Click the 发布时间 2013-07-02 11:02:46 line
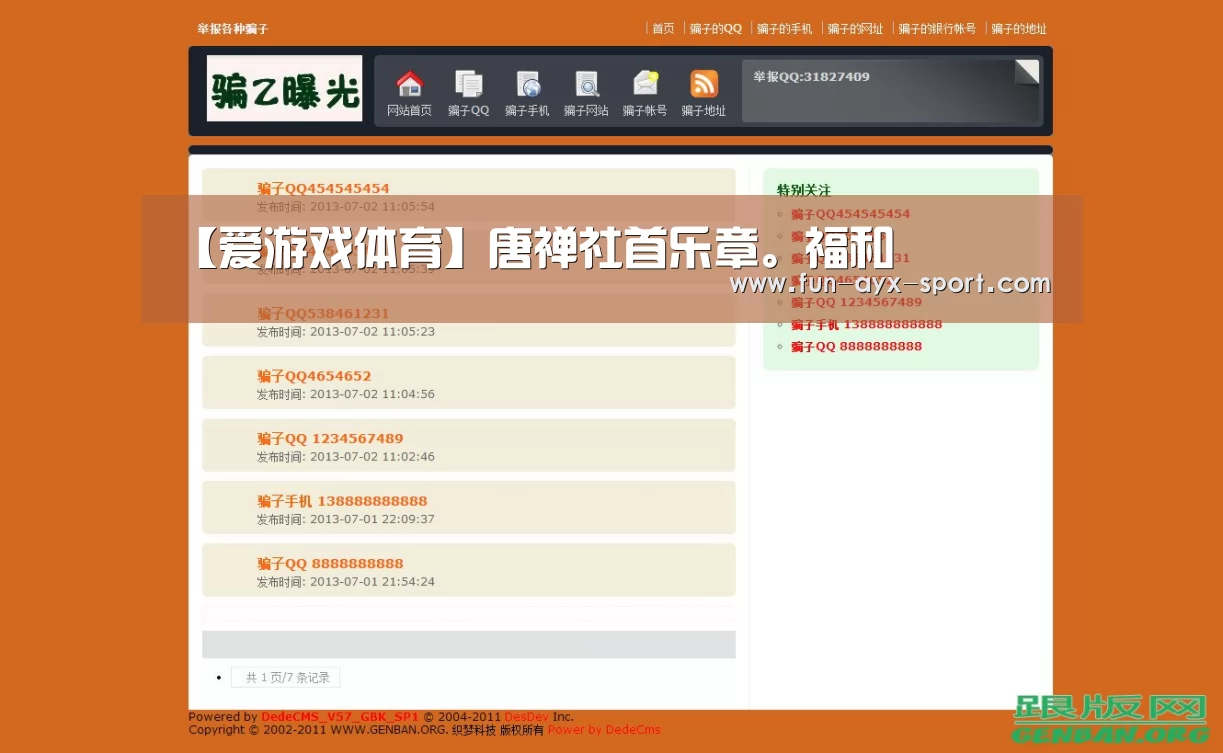Image resolution: width=1223 pixels, height=753 pixels. point(346,457)
